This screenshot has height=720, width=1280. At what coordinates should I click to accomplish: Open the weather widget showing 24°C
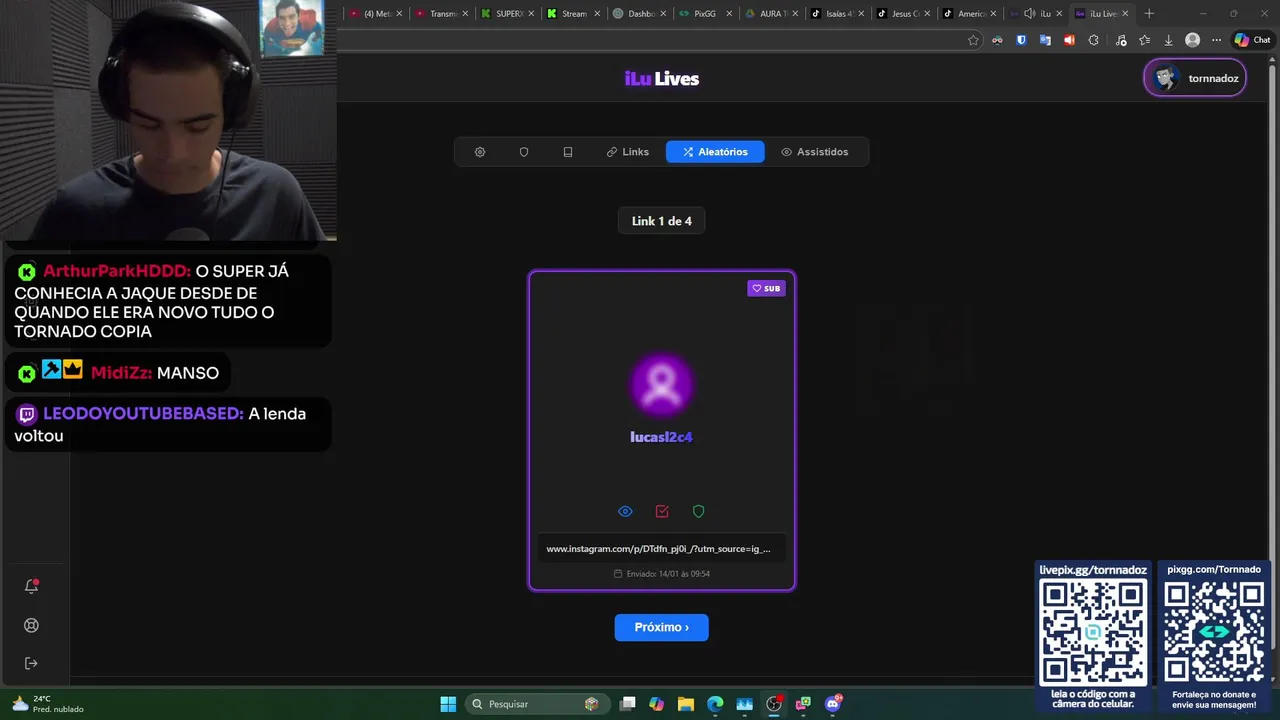click(47, 704)
